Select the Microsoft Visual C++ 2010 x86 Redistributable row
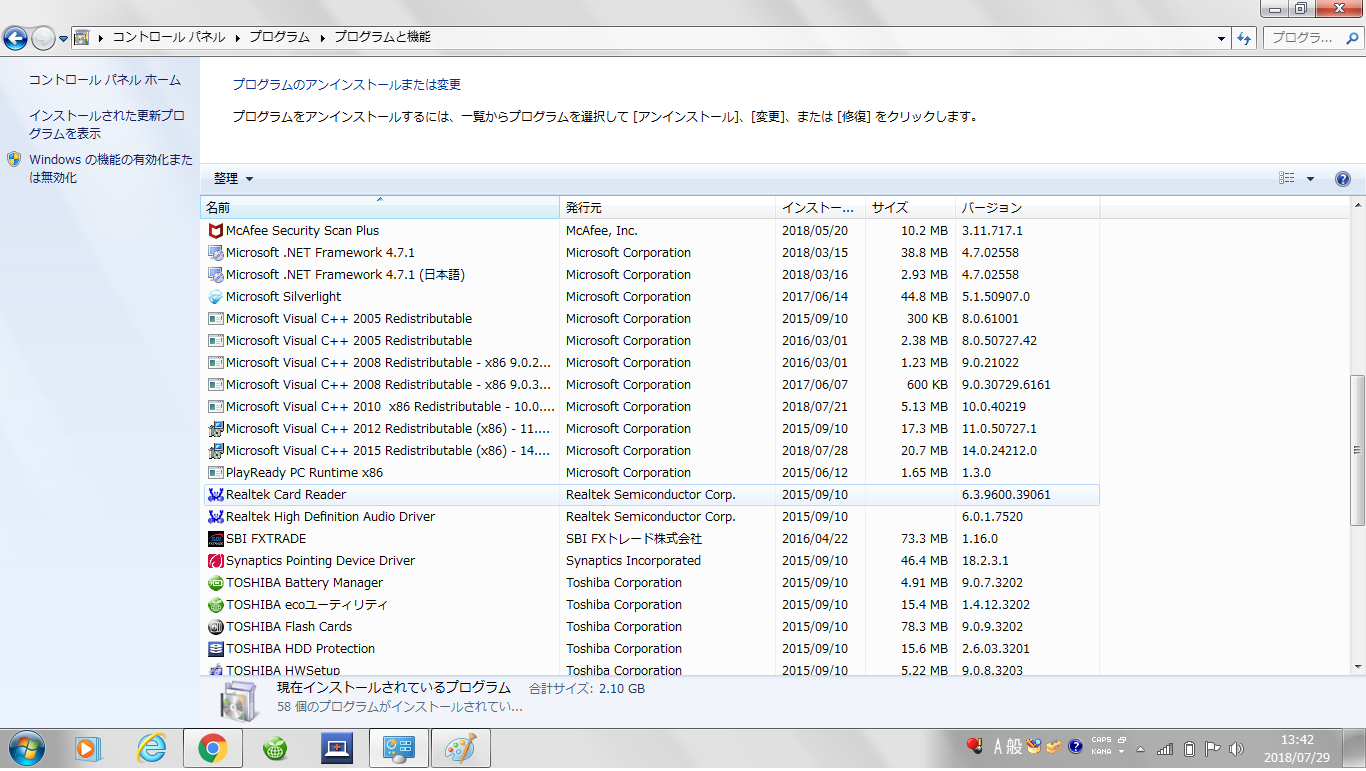The height and width of the screenshot is (771, 1366). [x=650, y=407]
